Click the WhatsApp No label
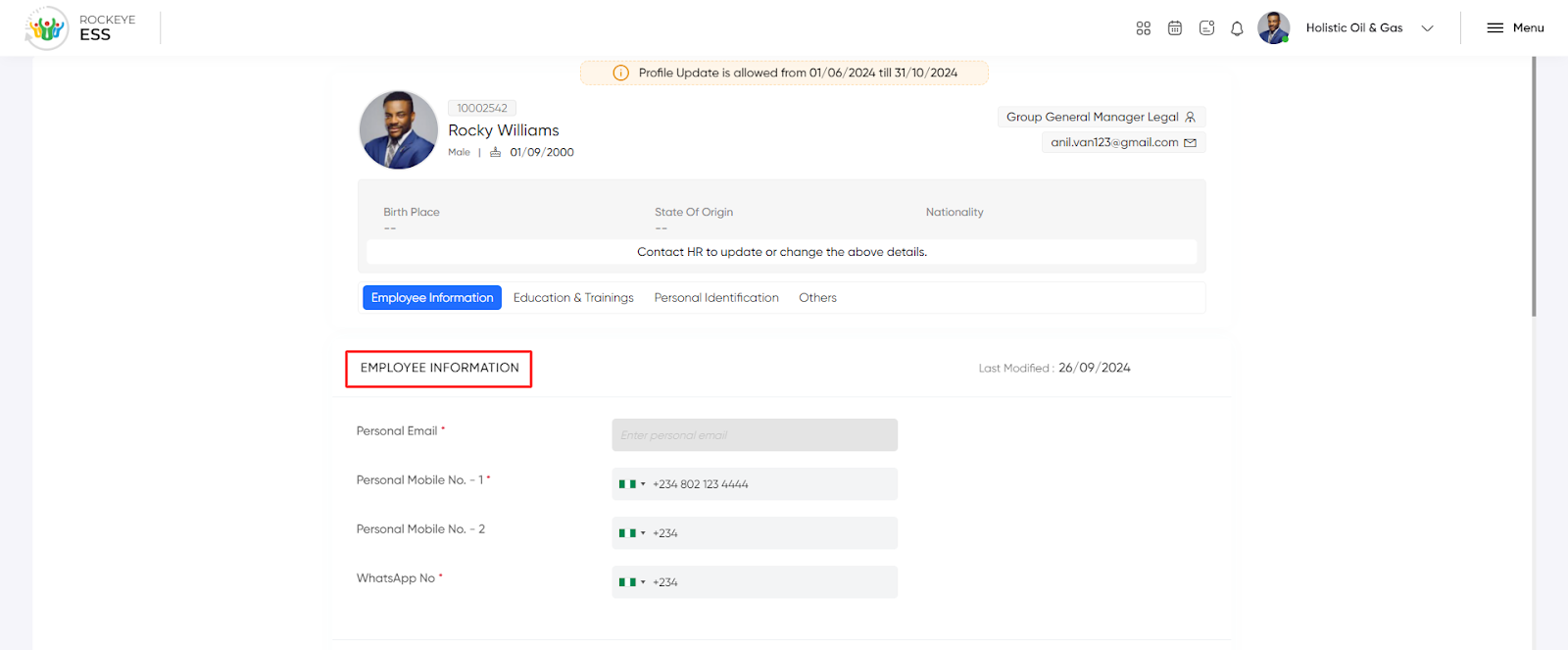This screenshot has height=650, width=1568. (396, 577)
